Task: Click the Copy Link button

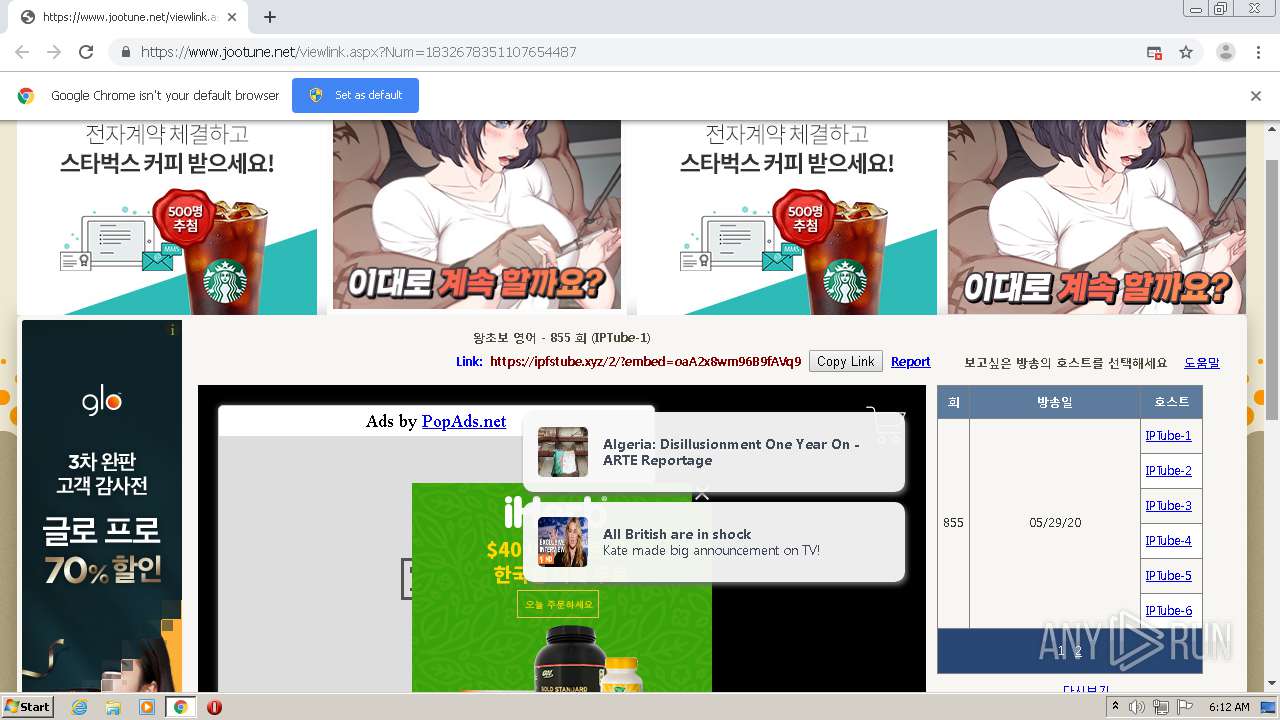Action: point(845,362)
